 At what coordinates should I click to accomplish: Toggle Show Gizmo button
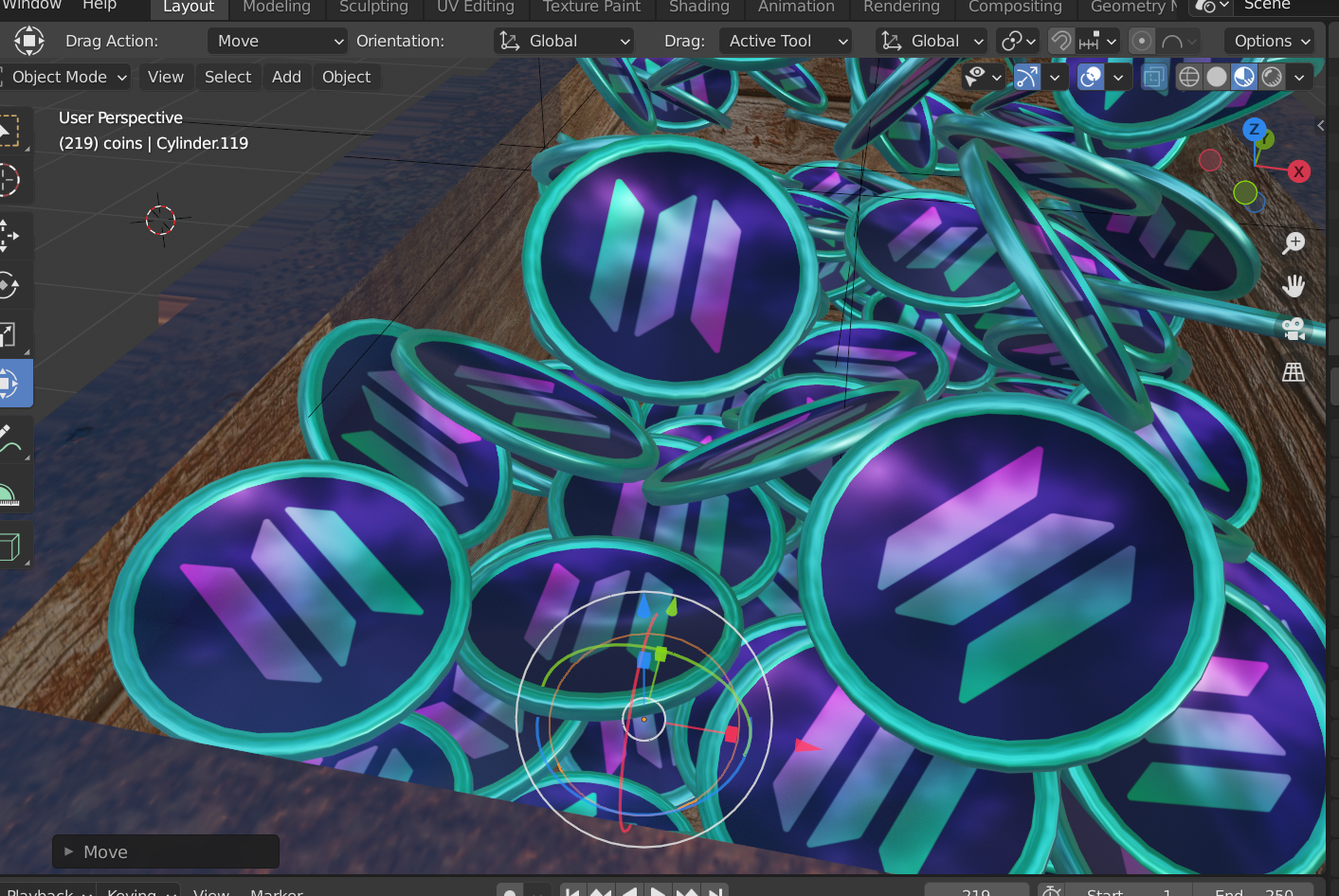[x=1027, y=77]
